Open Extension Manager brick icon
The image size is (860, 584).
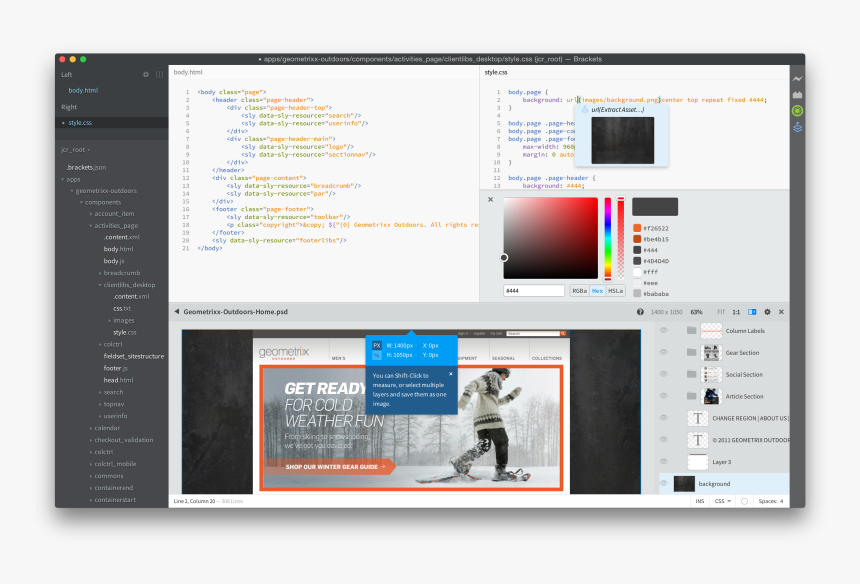click(x=797, y=95)
